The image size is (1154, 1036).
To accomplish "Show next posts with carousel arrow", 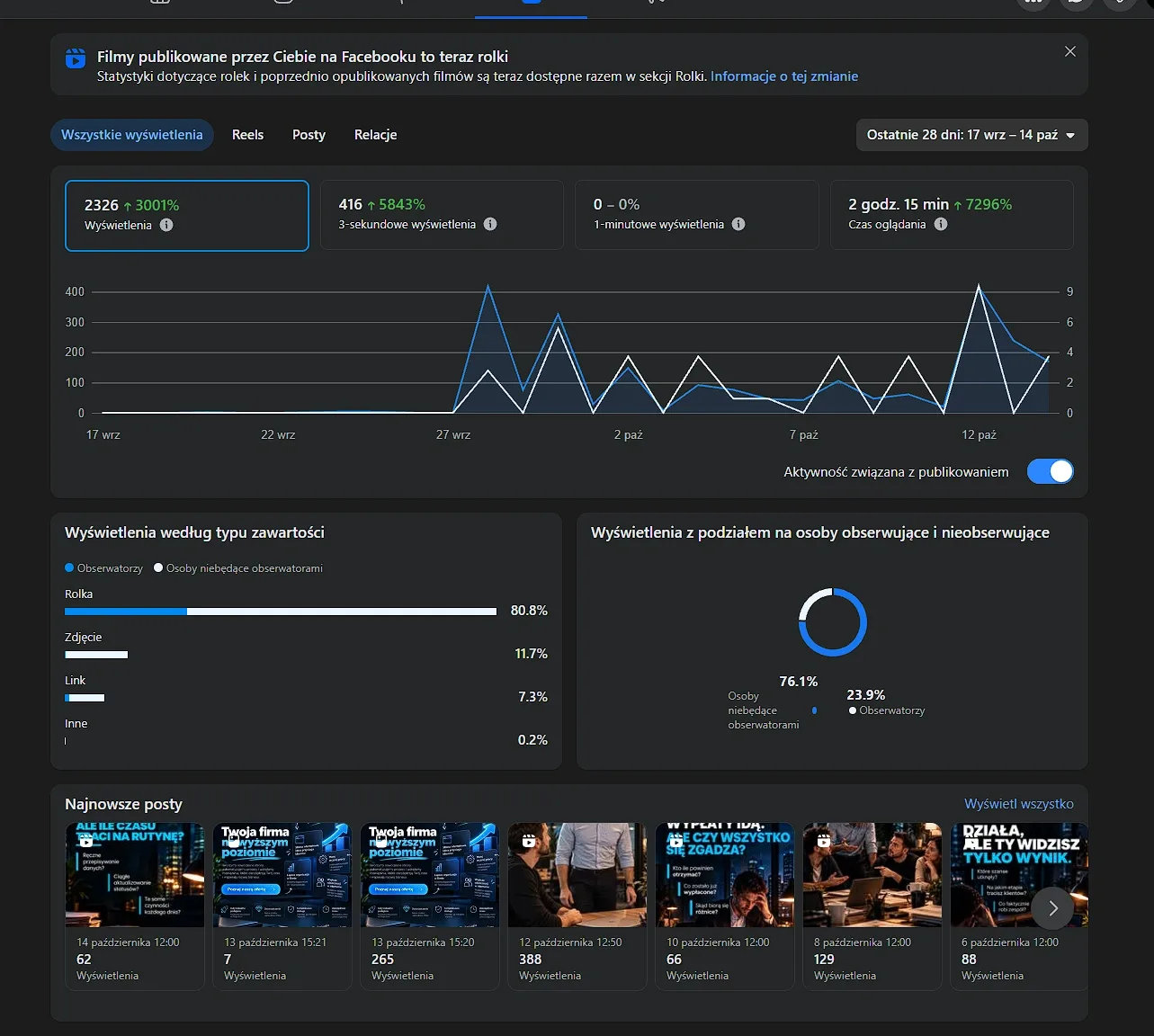I will click(x=1053, y=908).
